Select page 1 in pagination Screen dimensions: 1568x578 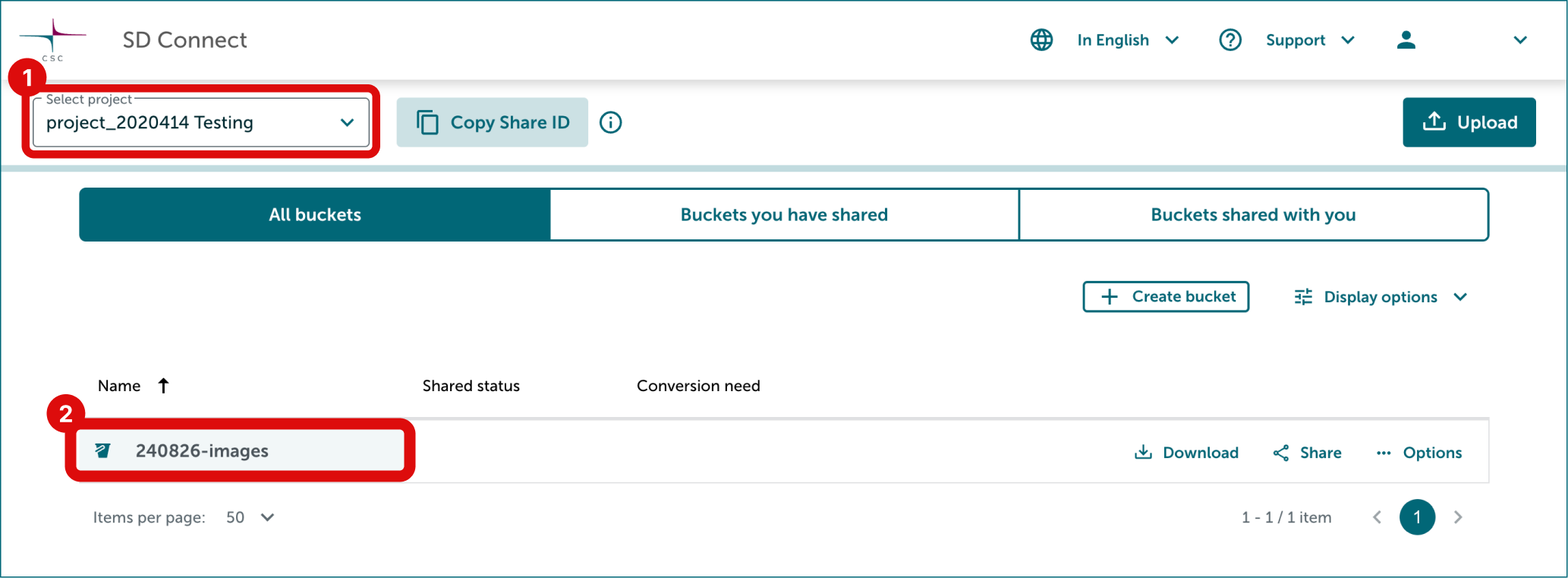pos(1417,517)
